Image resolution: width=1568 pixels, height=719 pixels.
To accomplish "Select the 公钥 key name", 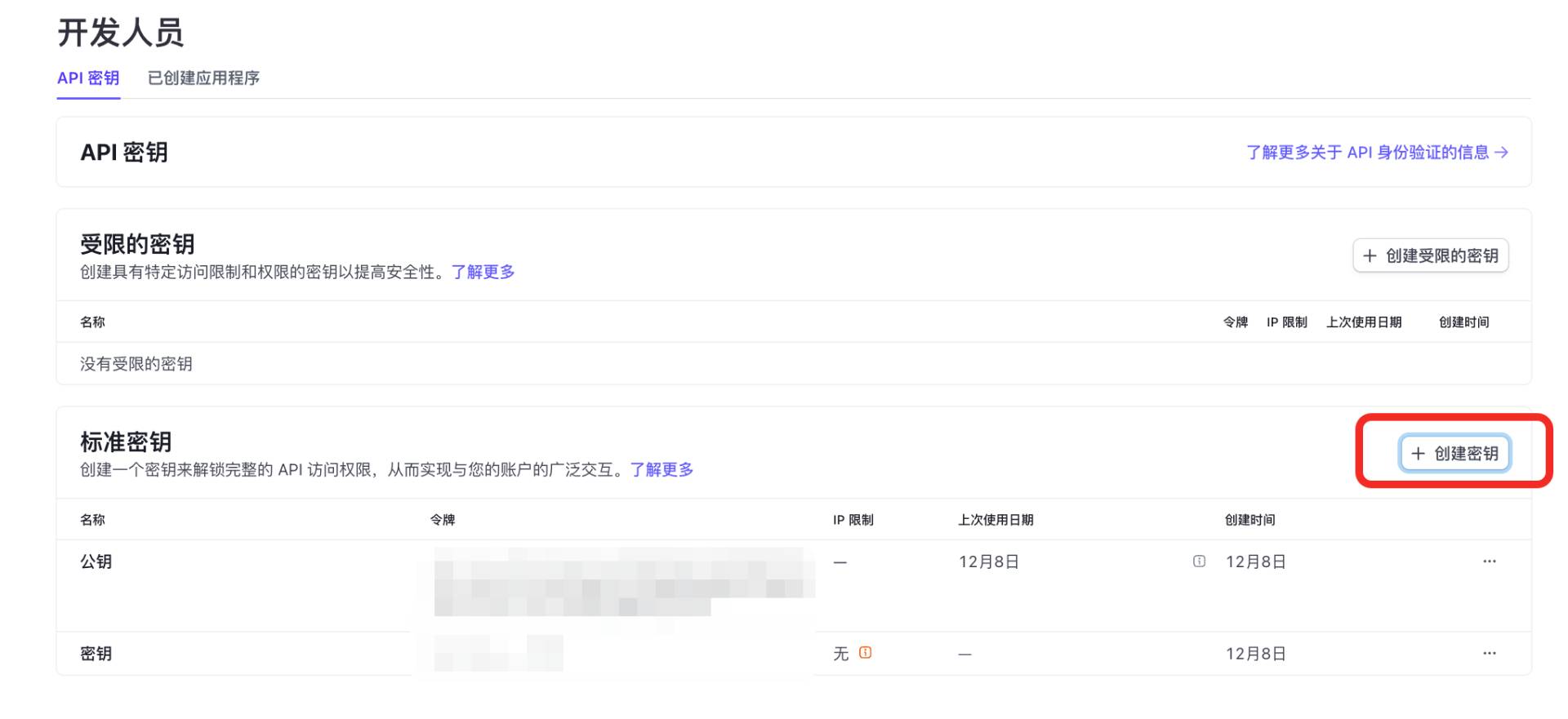I will tap(96, 561).
